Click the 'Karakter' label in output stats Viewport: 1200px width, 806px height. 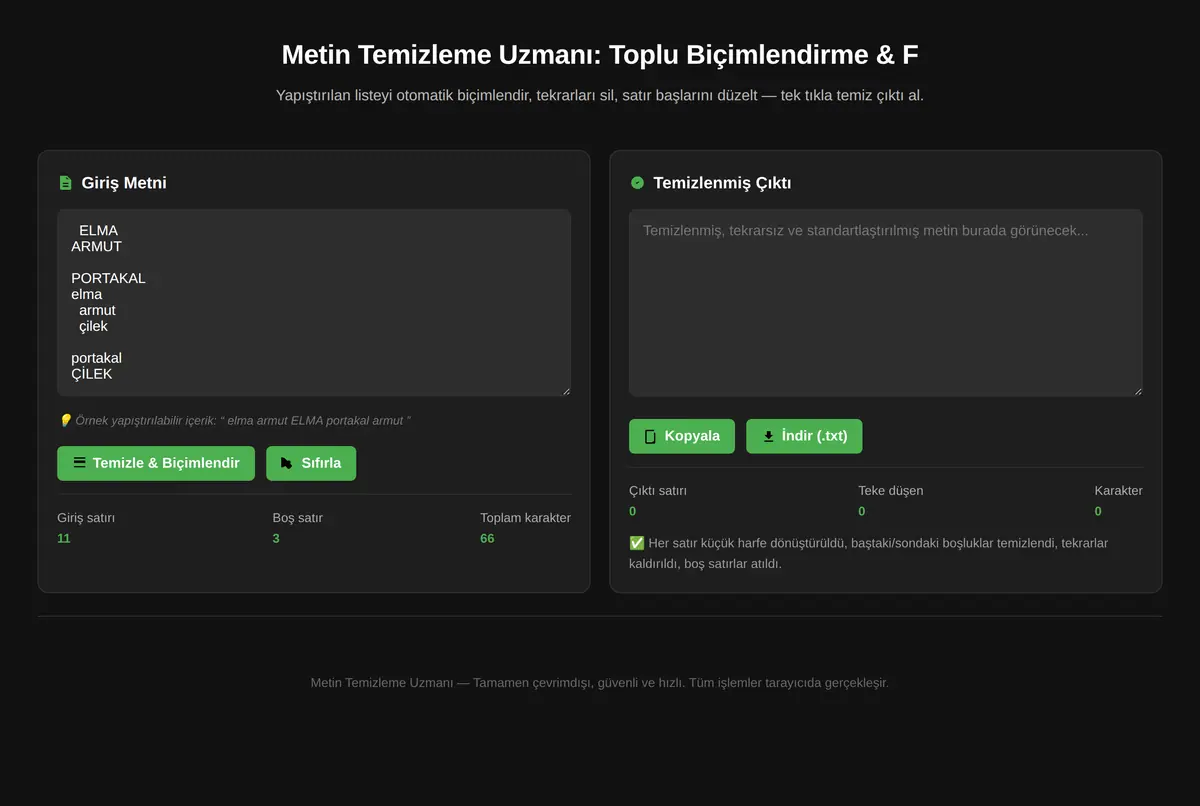pos(1118,491)
